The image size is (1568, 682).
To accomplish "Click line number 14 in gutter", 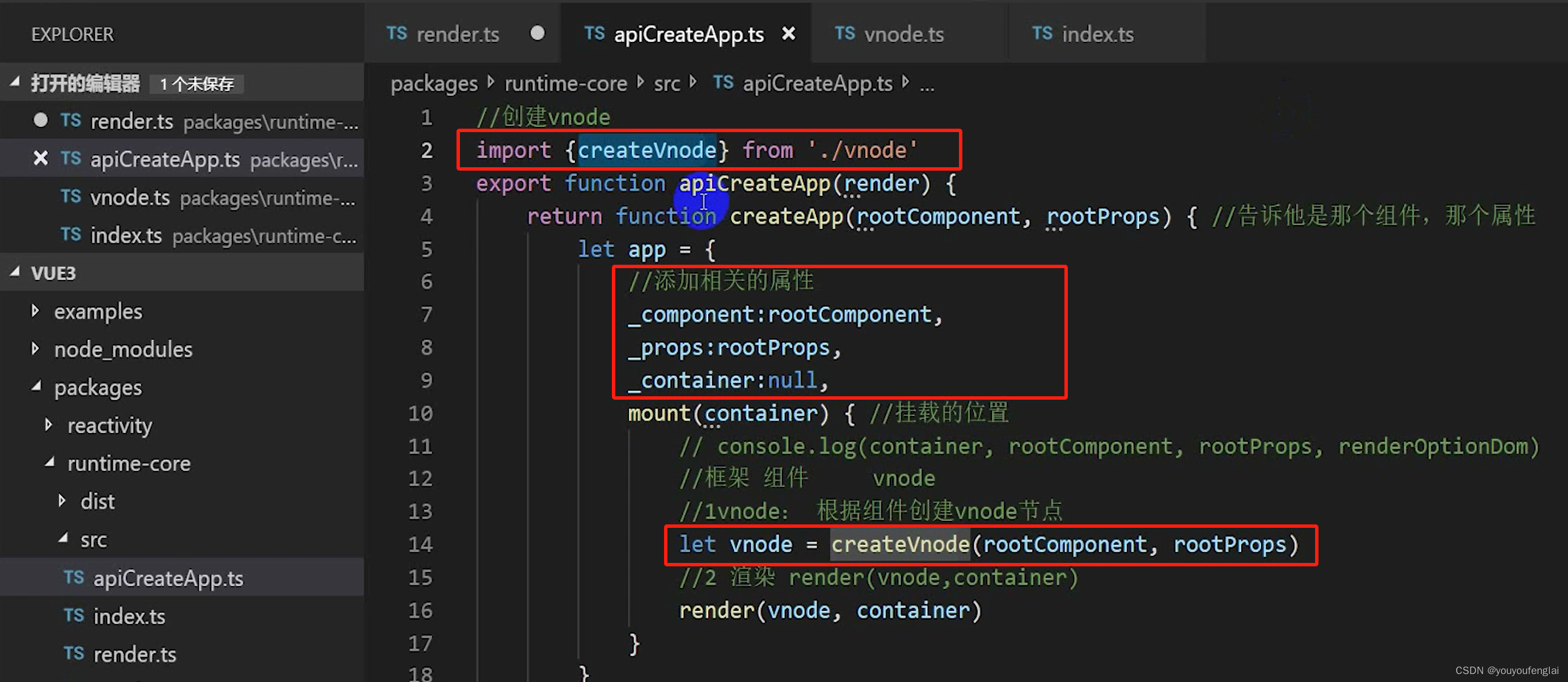I will click(421, 544).
